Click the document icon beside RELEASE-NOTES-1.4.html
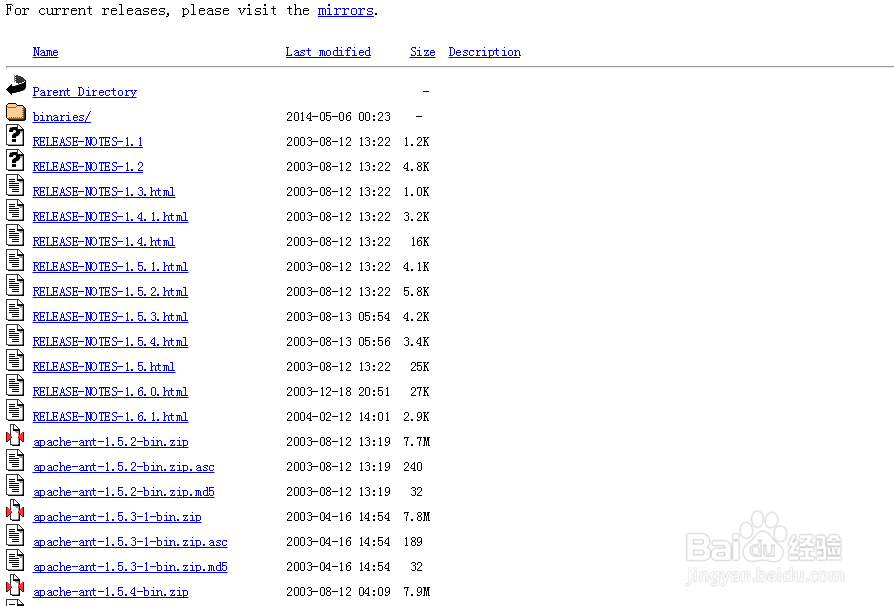894x606 pixels. pyautogui.click(x=15, y=235)
